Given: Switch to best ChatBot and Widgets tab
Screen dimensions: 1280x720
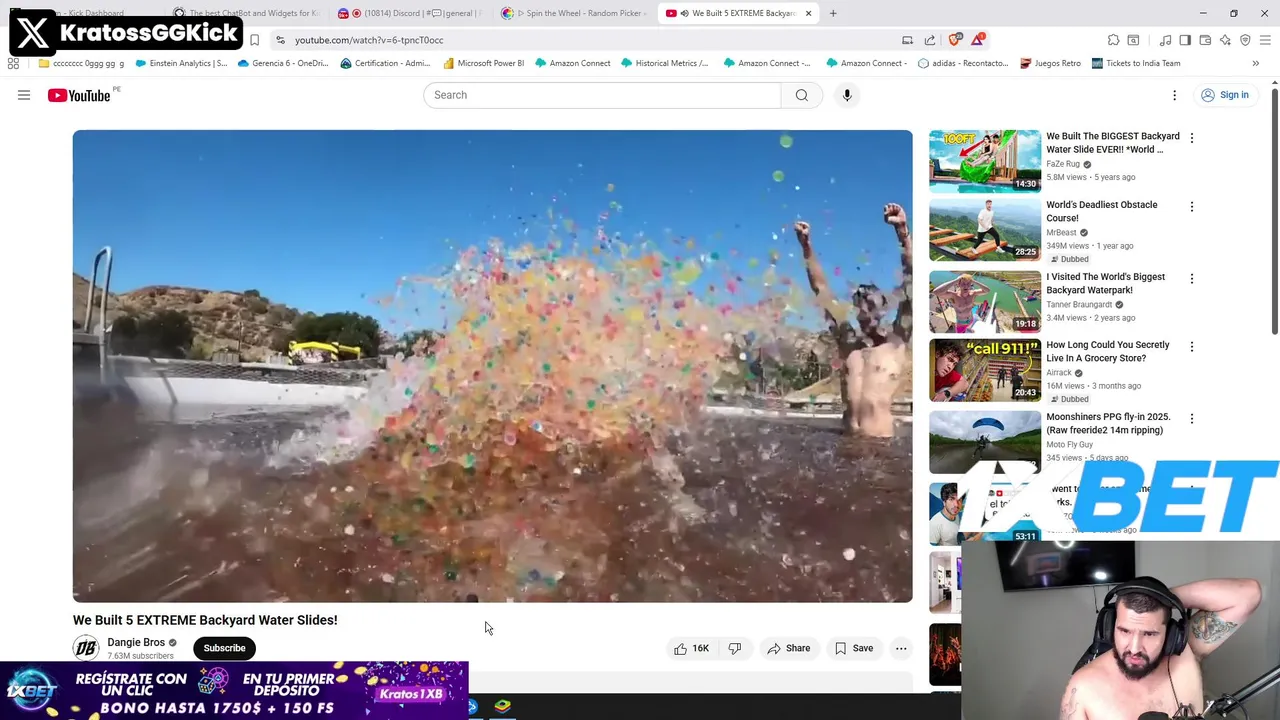Looking at the screenshot, I should click(x=245, y=13).
